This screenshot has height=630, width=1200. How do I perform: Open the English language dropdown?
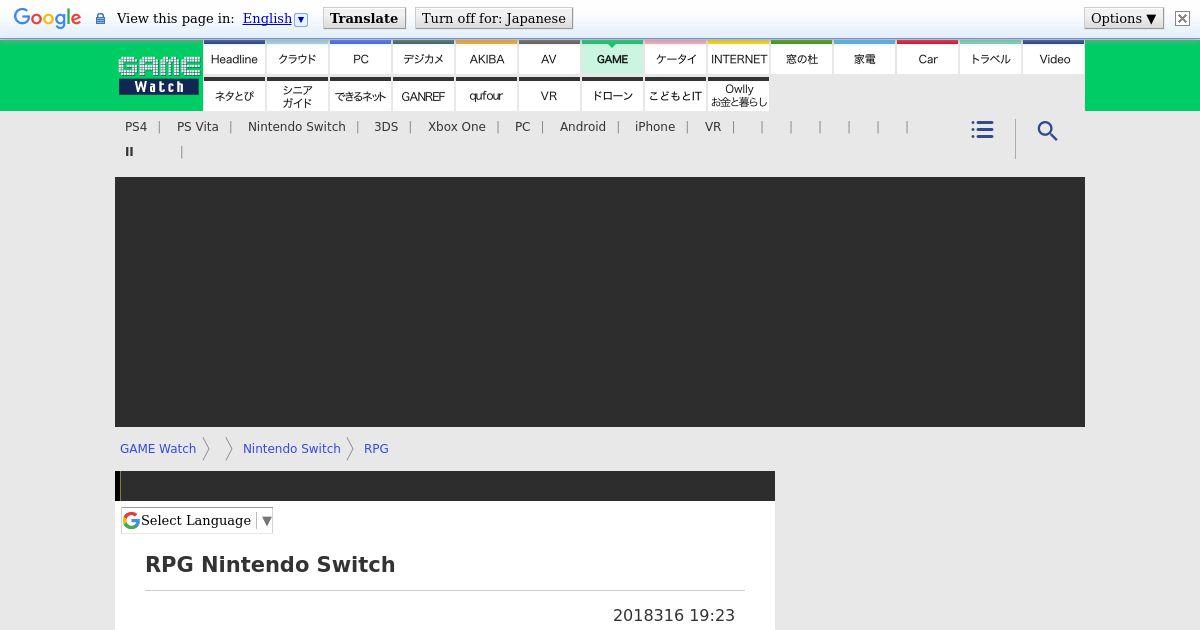275,18
